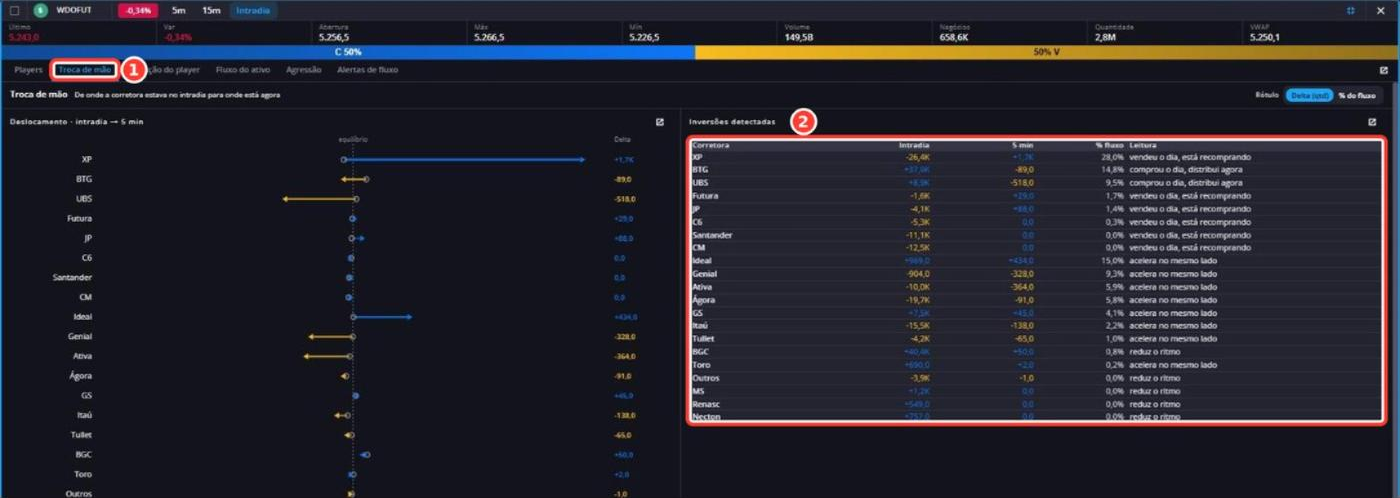The width and height of the screenshot is (1400, 498).
Task: Select the Santander row in the inversions table
Action: 1036,235
